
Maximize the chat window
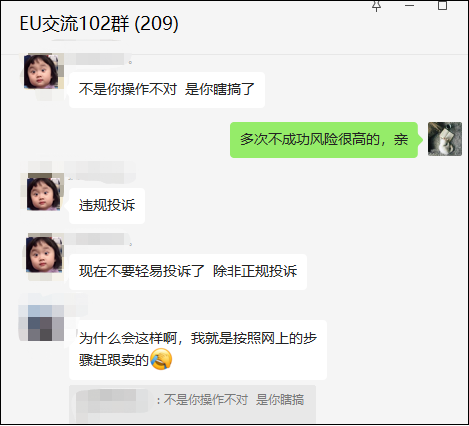click(x=442, y=6)
